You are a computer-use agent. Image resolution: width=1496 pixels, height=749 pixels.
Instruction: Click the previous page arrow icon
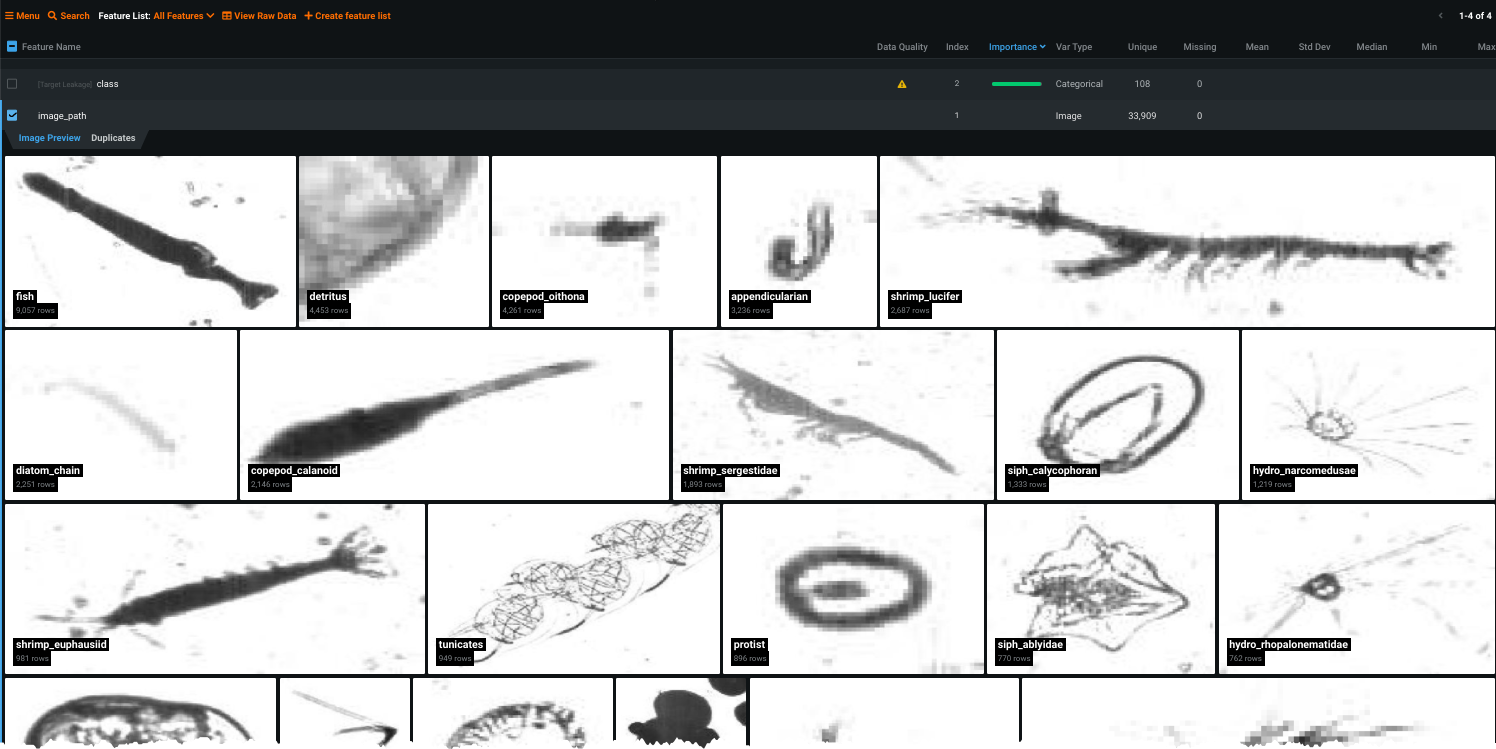pyautogui.click(x=1440, y=16)
